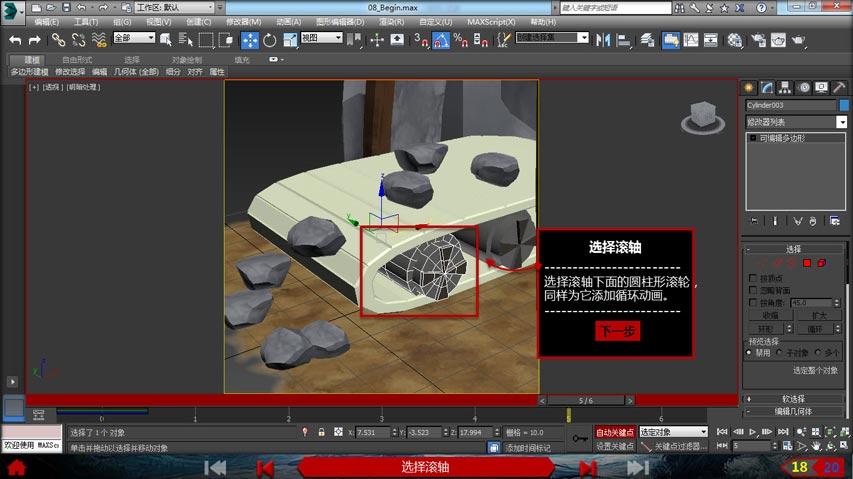Open the 修改器(M) menu
The height and width of the screenshot is (479, 853).
click(243, 22)
